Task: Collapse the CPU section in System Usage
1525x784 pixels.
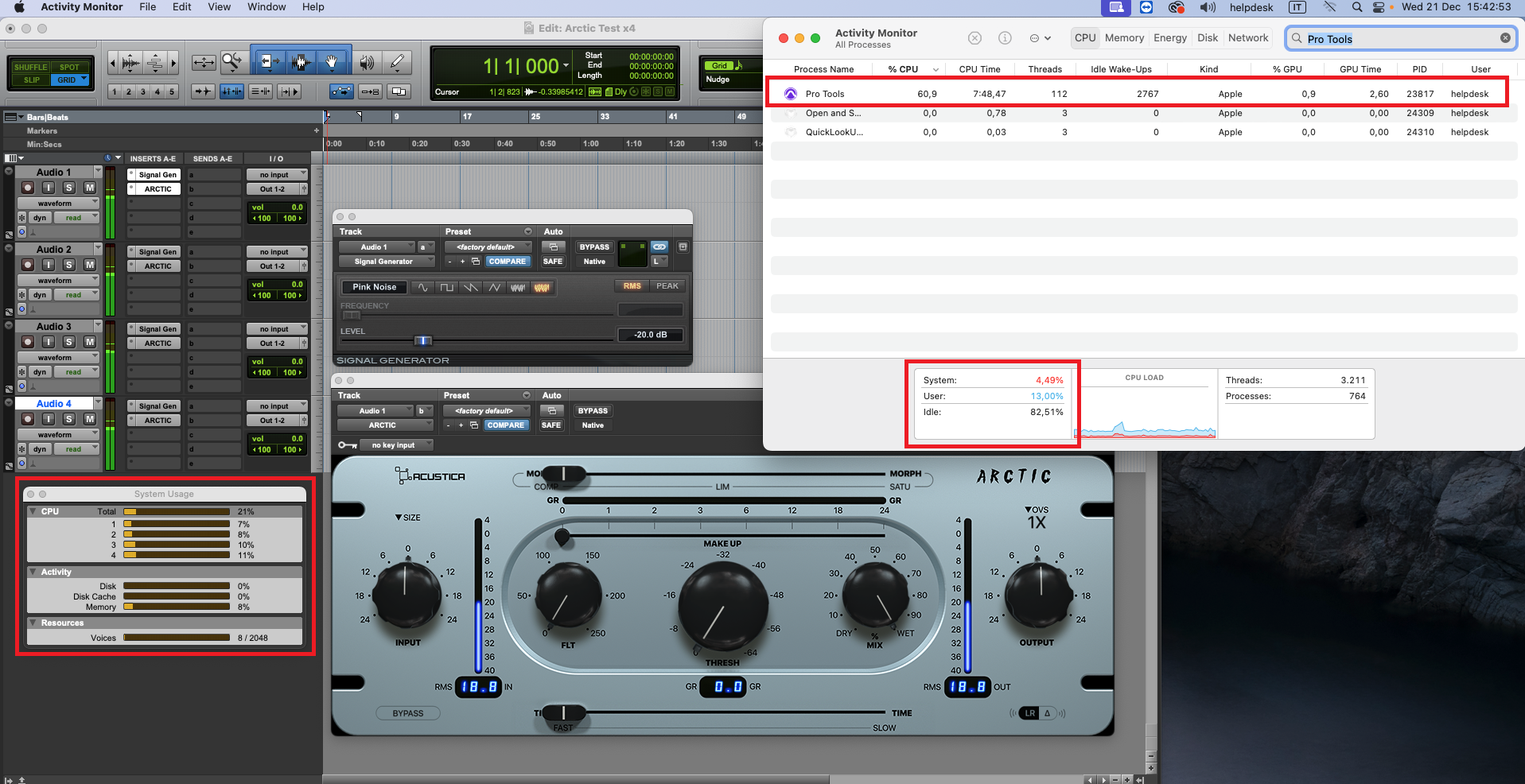Action: tap(33, 511)
